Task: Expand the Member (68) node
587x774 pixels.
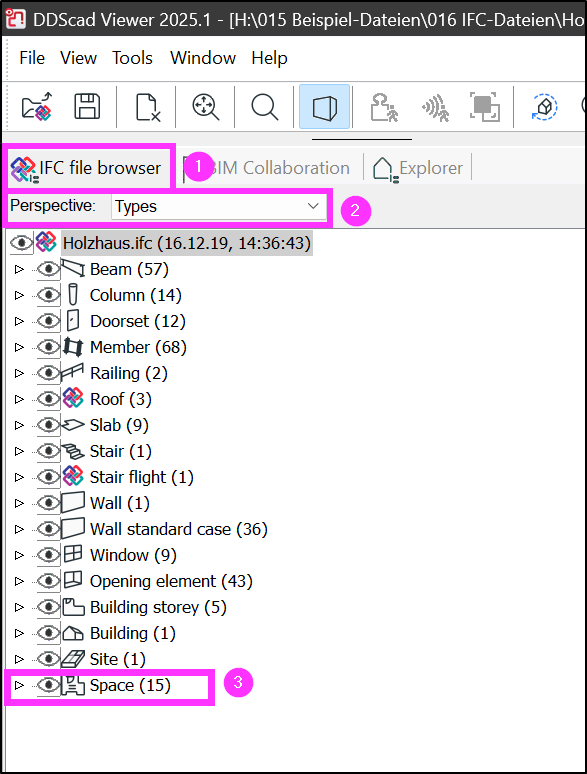Action: pos(19,348)
